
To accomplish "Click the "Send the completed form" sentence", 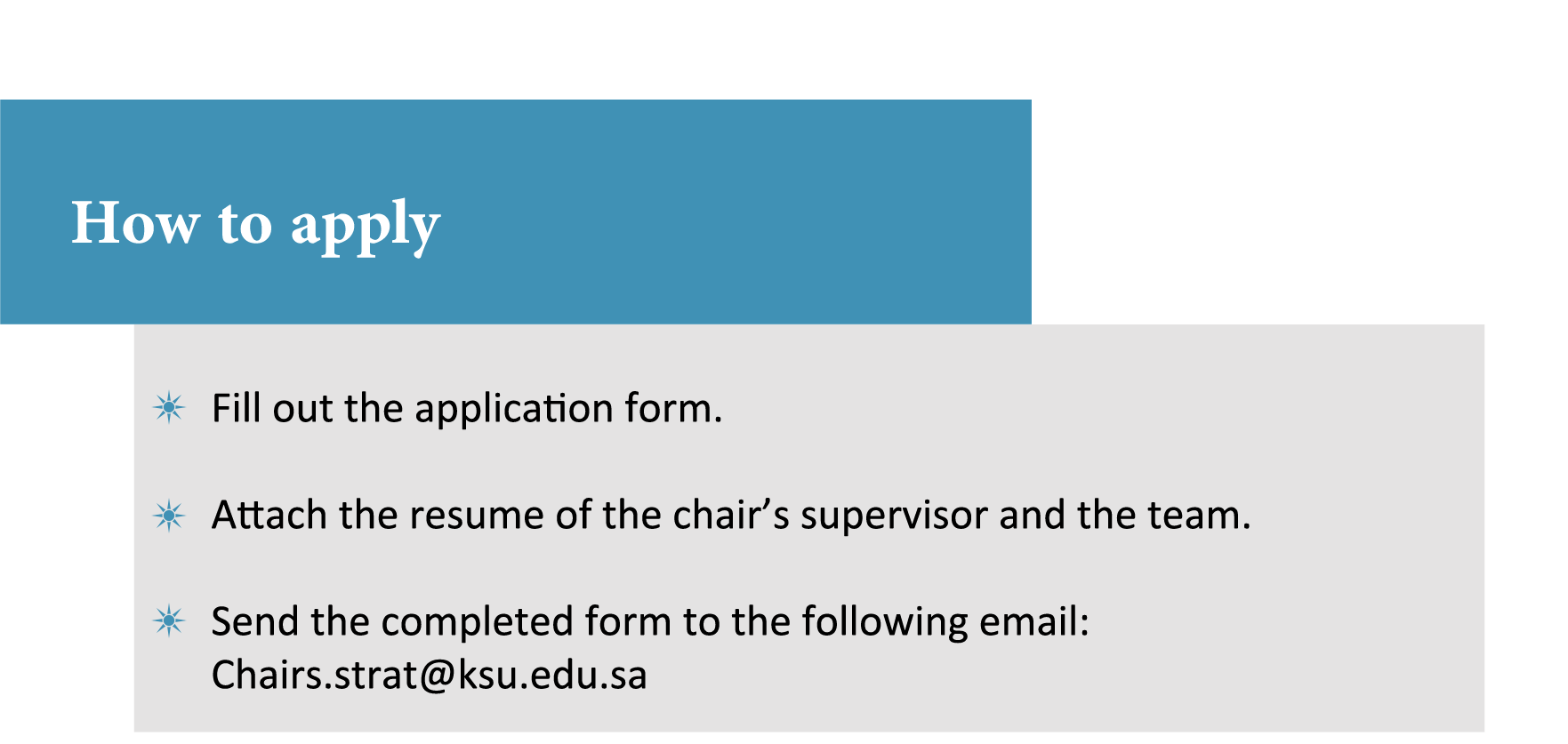I will click(x=649, y=621).
